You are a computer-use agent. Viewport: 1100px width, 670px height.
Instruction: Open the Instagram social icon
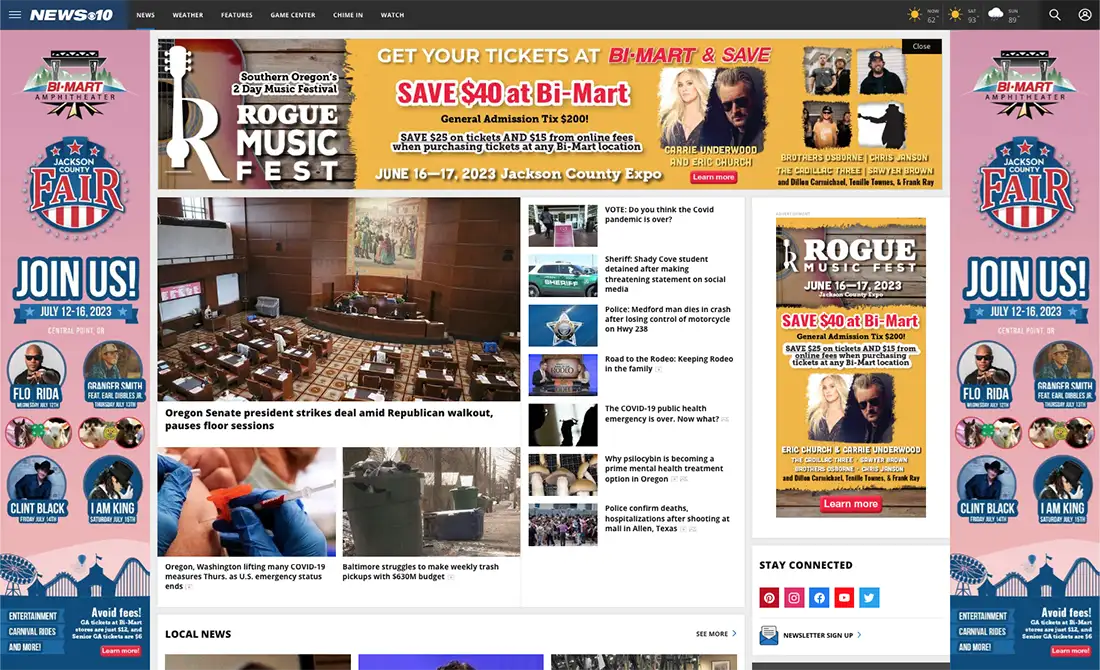(x=794, y=598)
